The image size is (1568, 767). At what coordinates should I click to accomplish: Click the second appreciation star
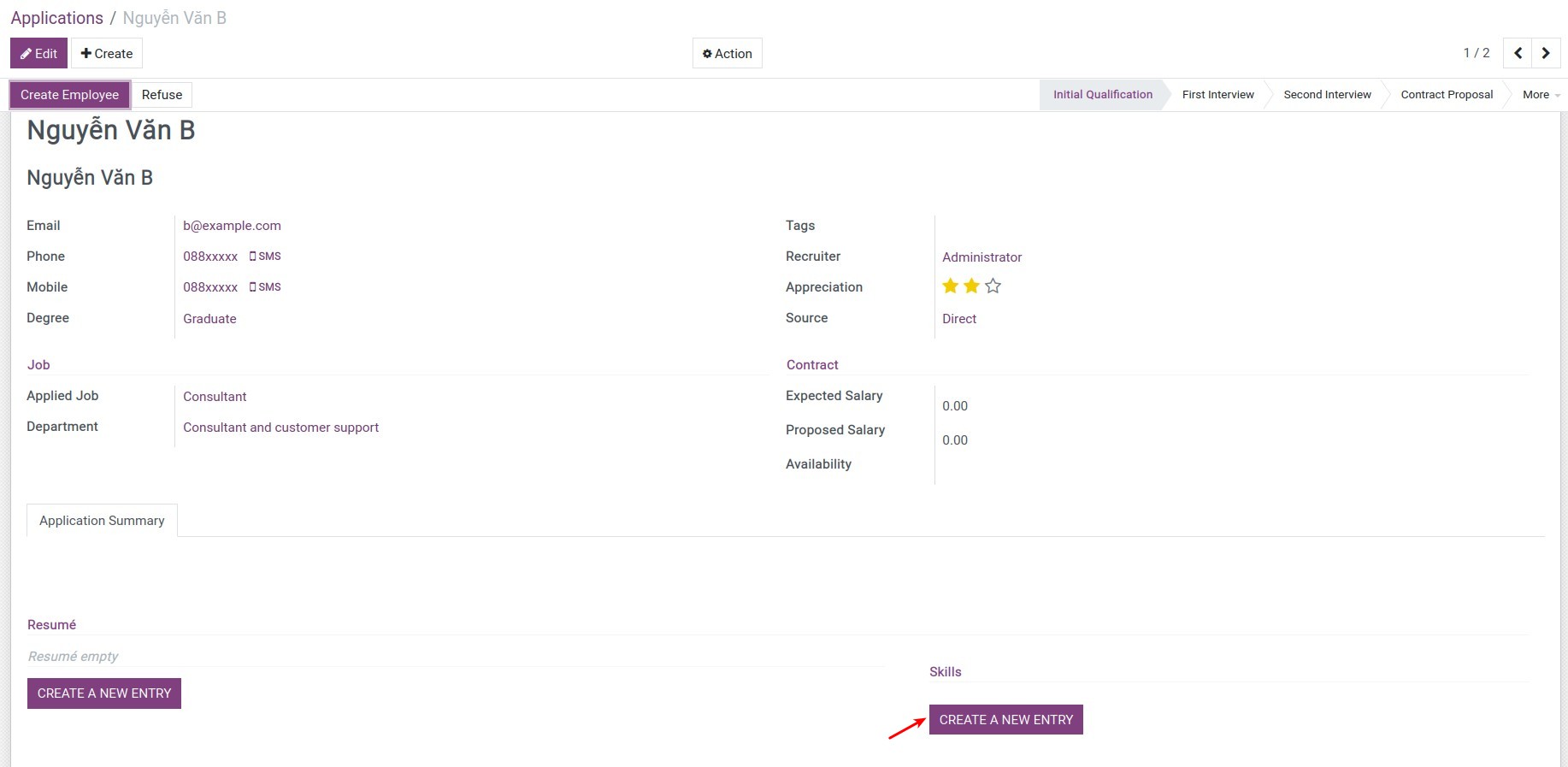[x=971, y=286]
